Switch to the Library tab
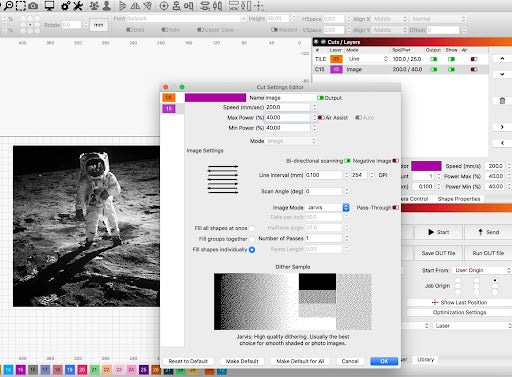This screenshot has width=512, height=377. (x=425, y=359)
